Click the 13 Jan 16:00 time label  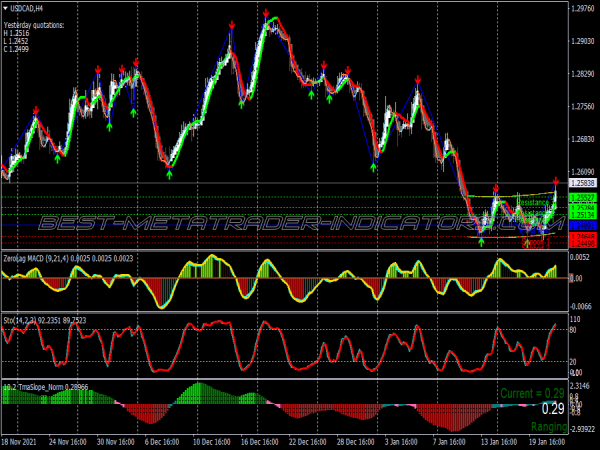[499, 442]
